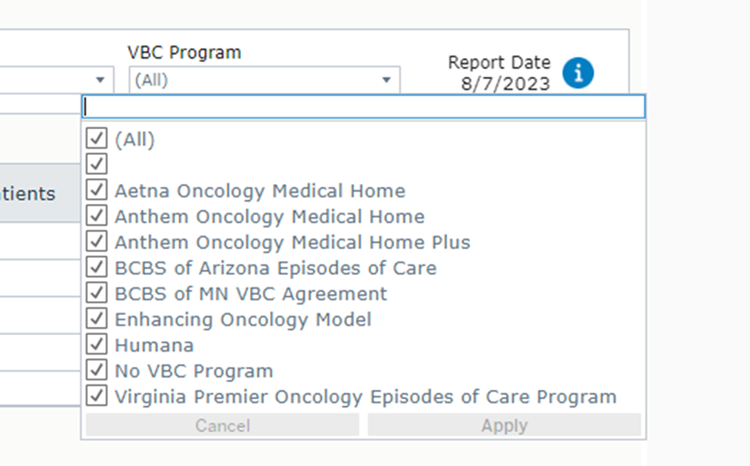Image resolution: width=750 pixels, height=466 pixels.
Task: Deselect Anthem Oncology Medical Home Plus
Action: click(97, 242)
